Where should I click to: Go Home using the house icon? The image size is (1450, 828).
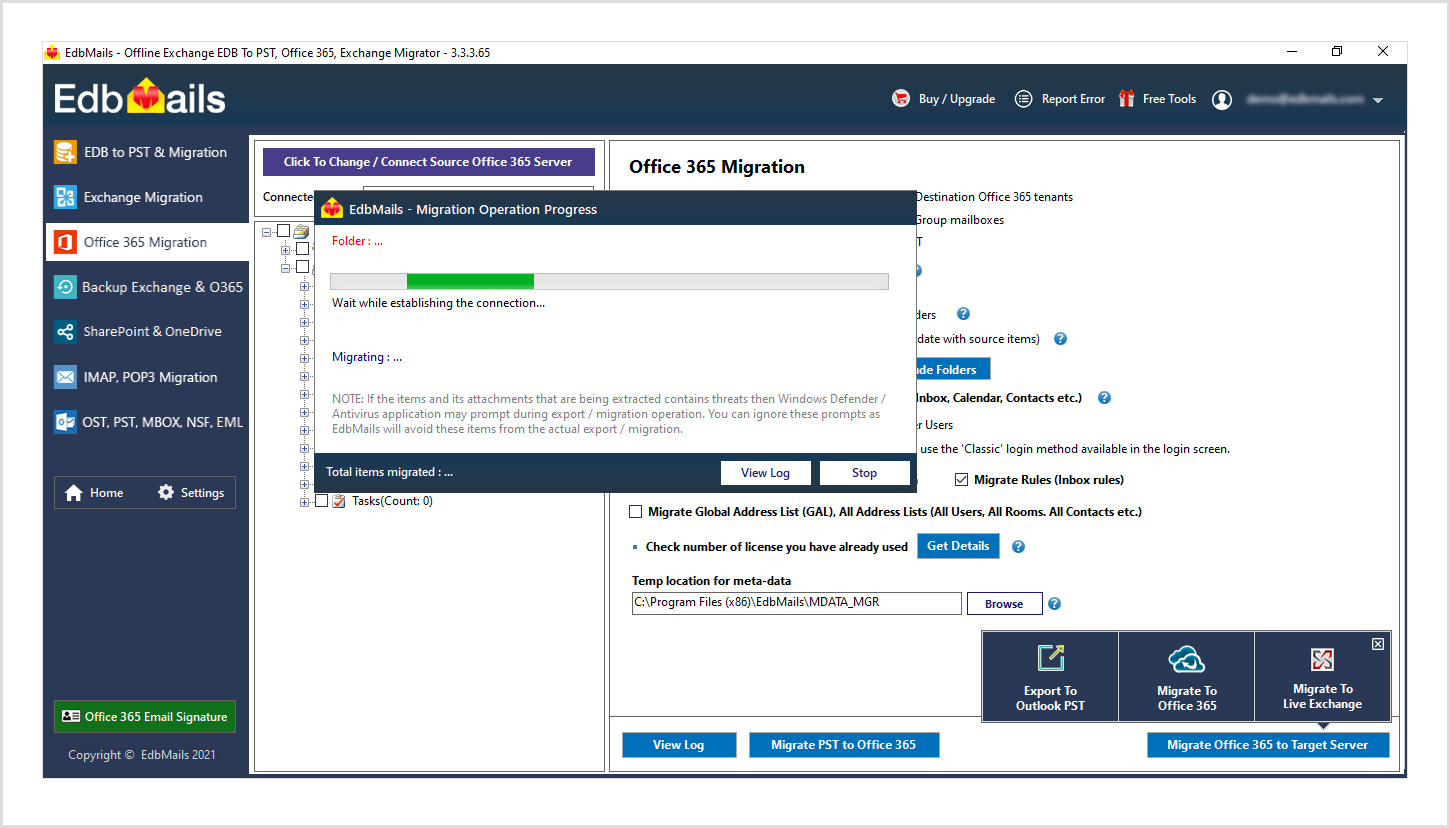(x=73, y=493)
